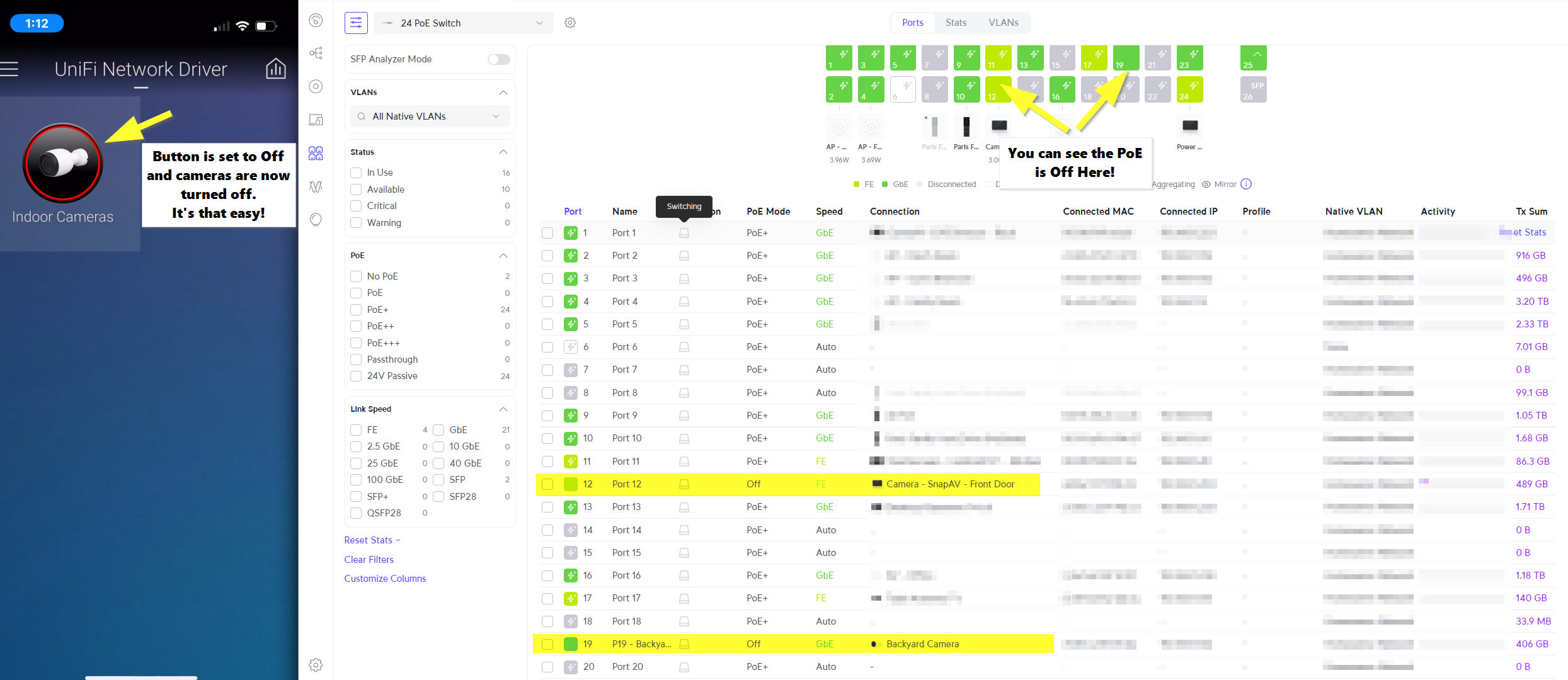This screenshot has width=1568, height=680.
Task: Select port 12 in the switch diagram
Action: tap(998, 89)
